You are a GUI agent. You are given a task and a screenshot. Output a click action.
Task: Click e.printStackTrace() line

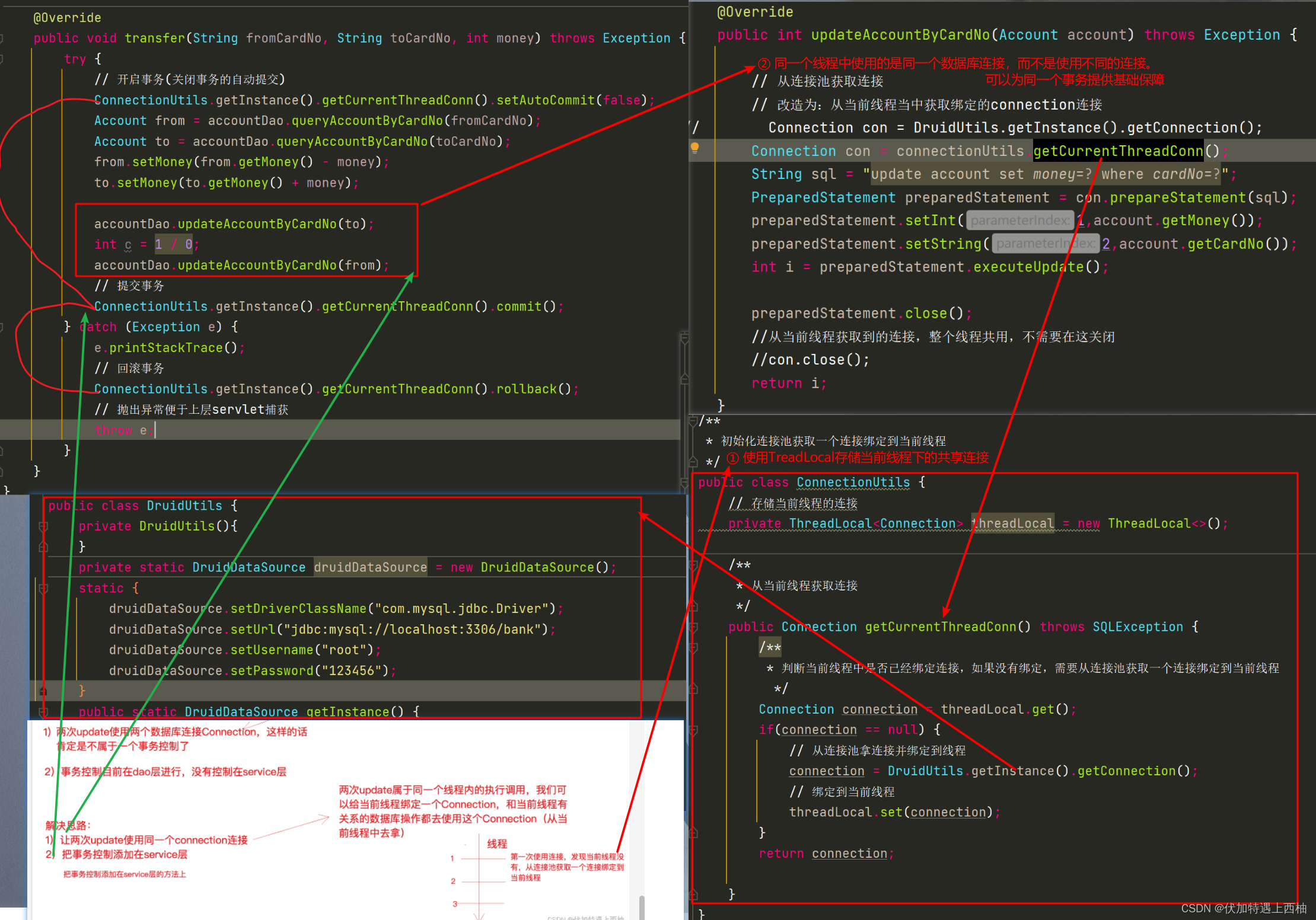pyautogui.click(x=169, y=348)
